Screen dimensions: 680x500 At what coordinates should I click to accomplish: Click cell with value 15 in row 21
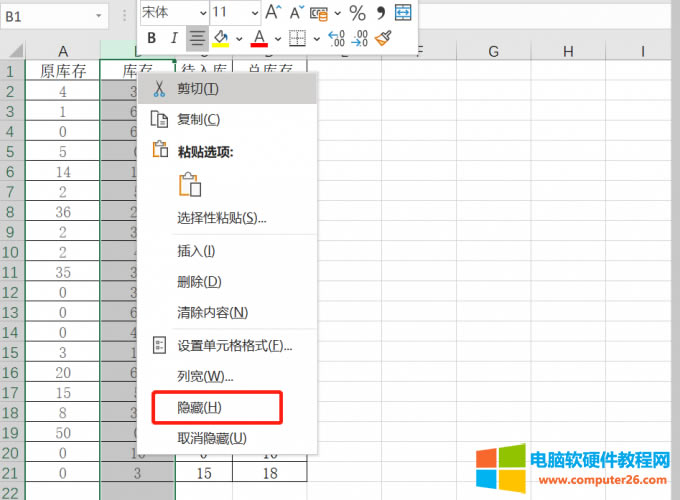[x=204, y=473]
